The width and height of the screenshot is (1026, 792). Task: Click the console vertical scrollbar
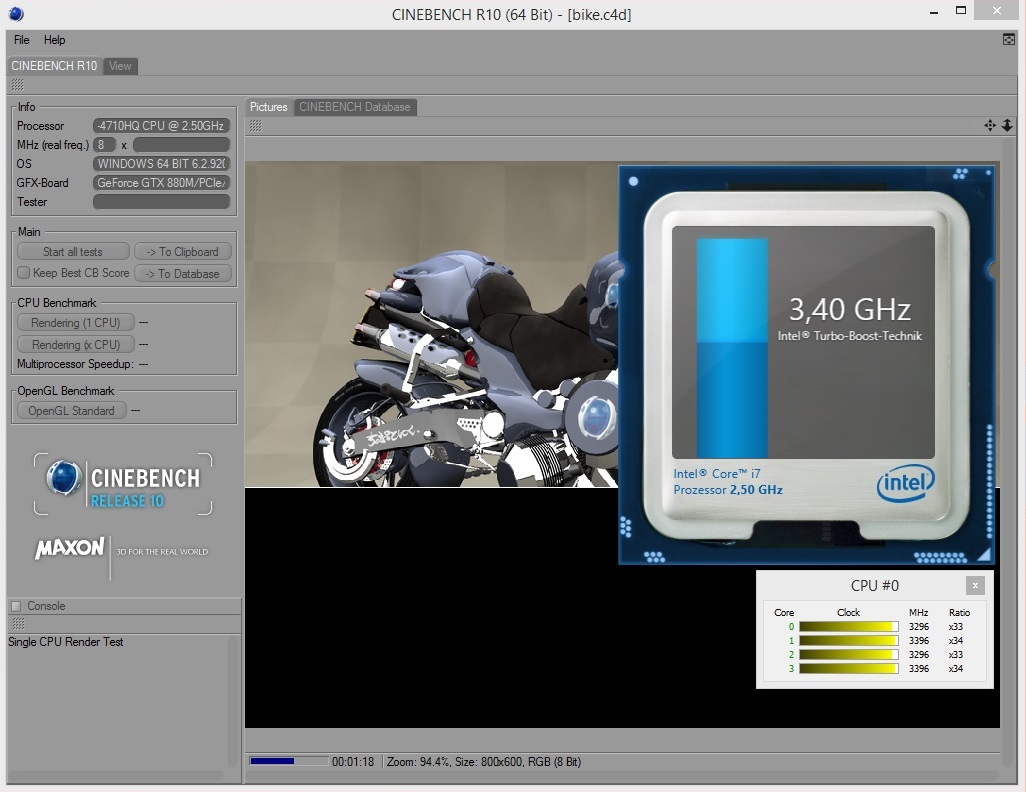pos(232,700)
